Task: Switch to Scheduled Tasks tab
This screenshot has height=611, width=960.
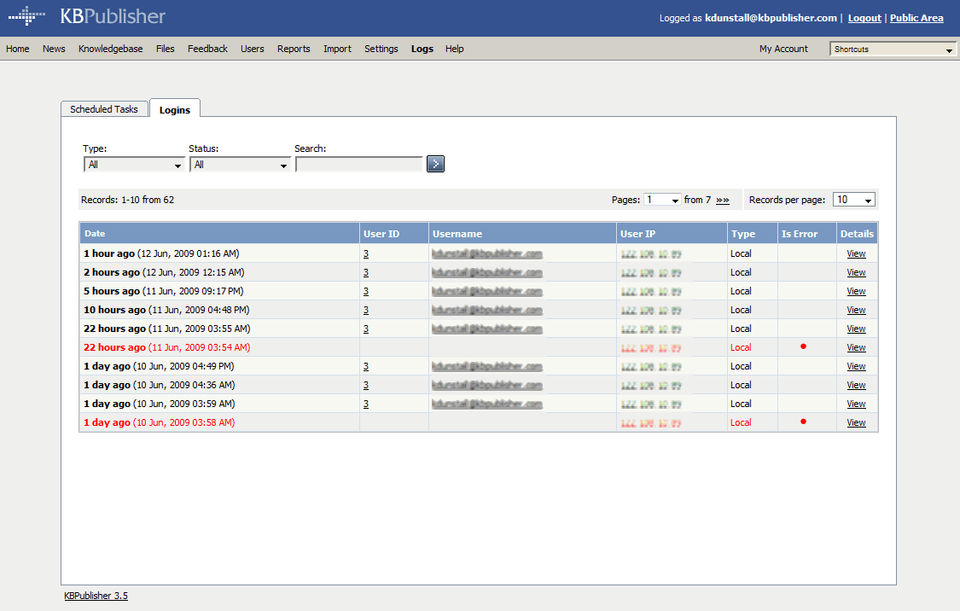Action: tap(104, 109)
